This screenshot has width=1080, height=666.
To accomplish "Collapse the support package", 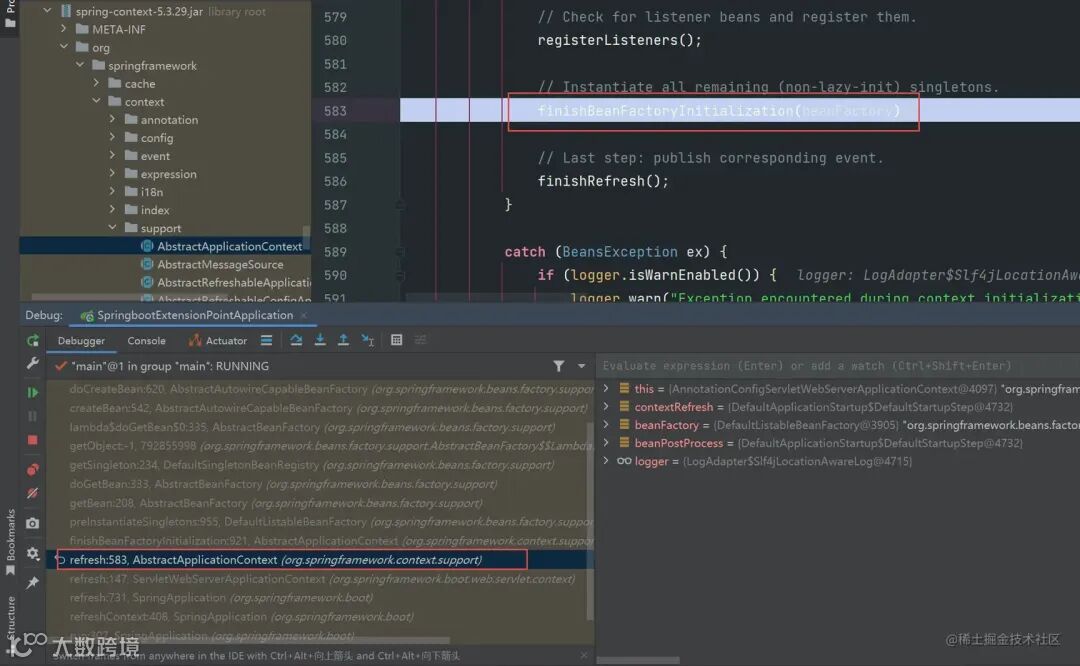I will 112,227.
